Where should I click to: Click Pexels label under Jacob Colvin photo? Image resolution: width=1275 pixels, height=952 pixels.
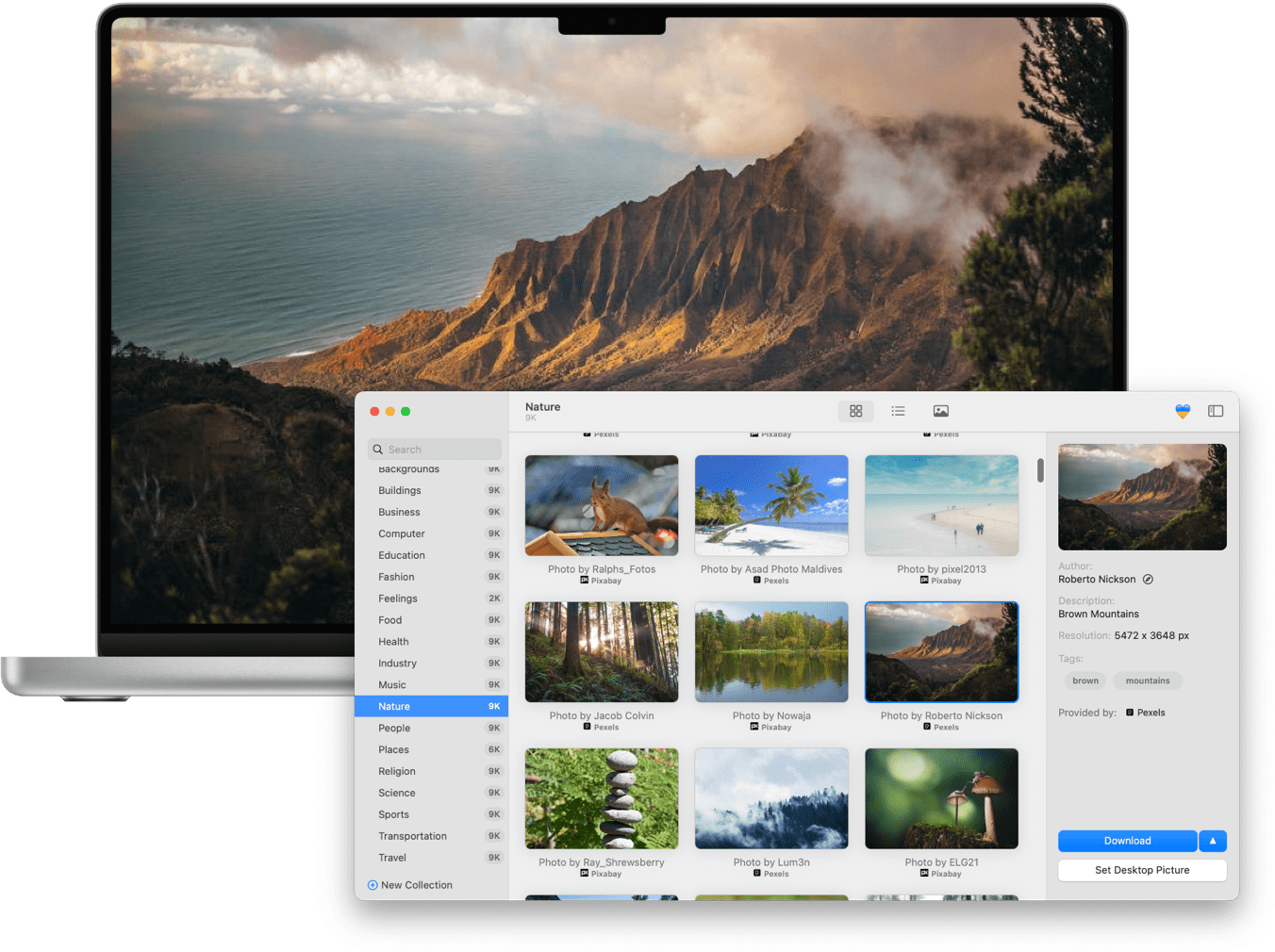602,728
